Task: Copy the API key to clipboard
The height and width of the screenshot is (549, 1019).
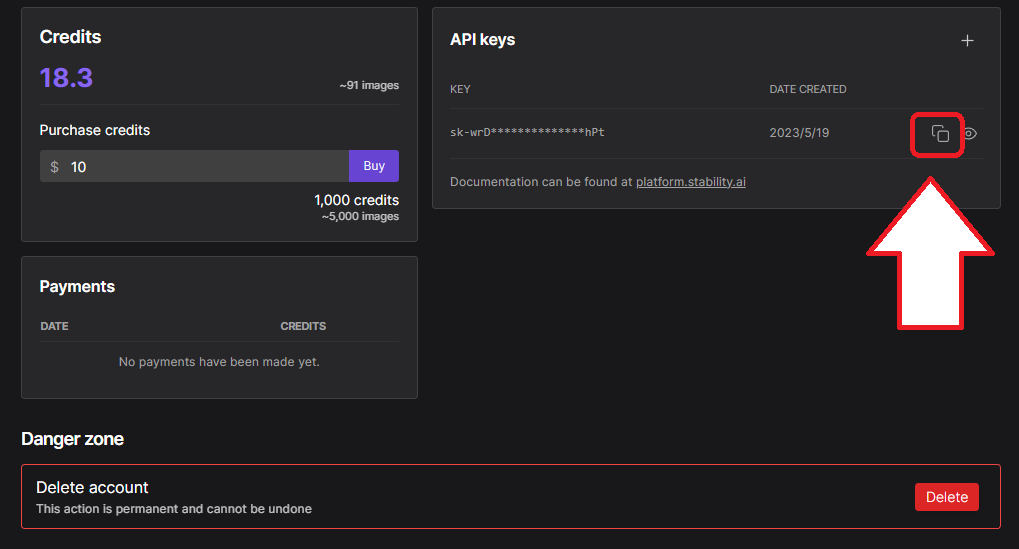Action: point(940,133)
